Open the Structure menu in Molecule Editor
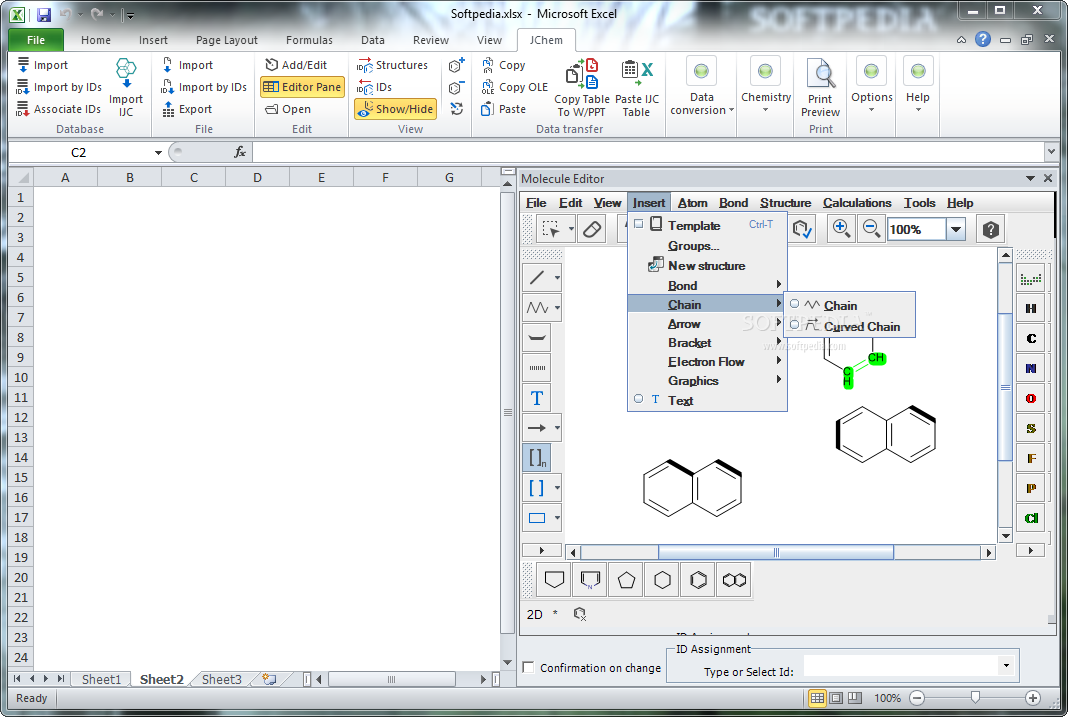1068x717 pixels. pos(785,203)
